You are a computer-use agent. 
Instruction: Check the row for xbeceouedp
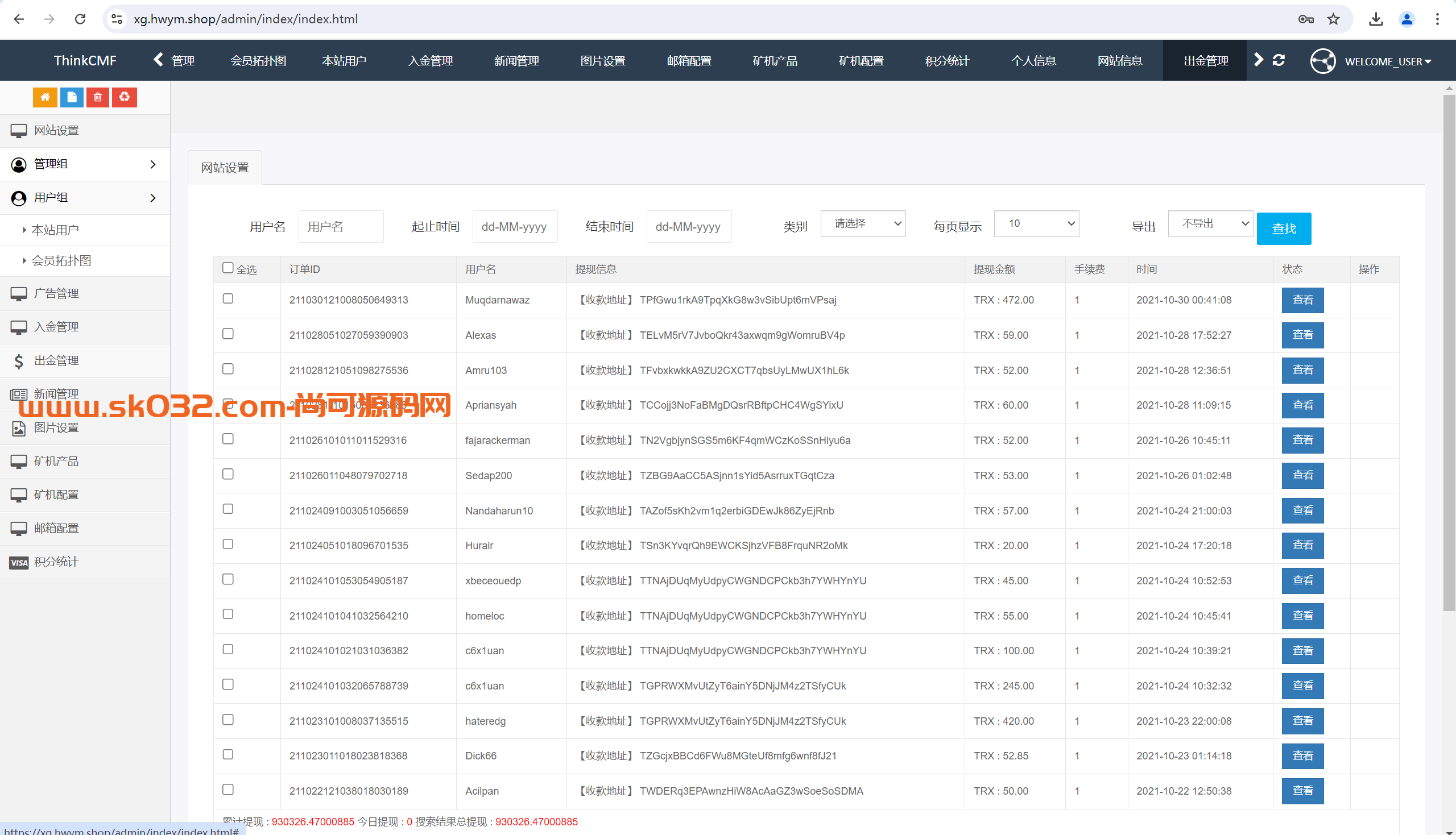click(227, 579)
